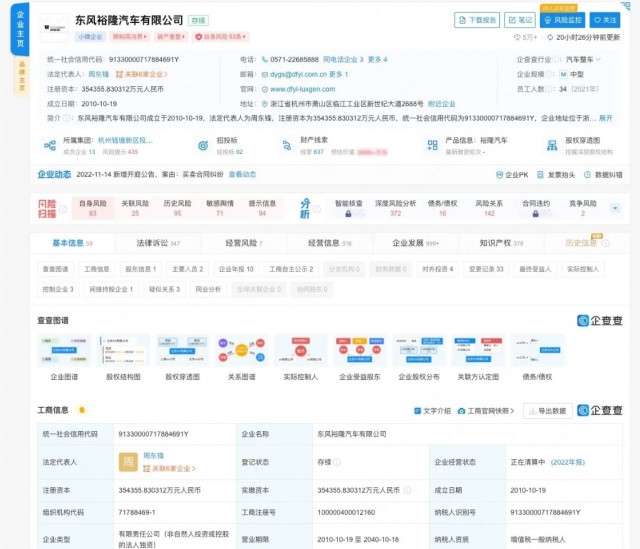Screen dimensions: 640x549
Task: Open the 企业主页 sidebar tab
Action: click(x=20, y=29)
